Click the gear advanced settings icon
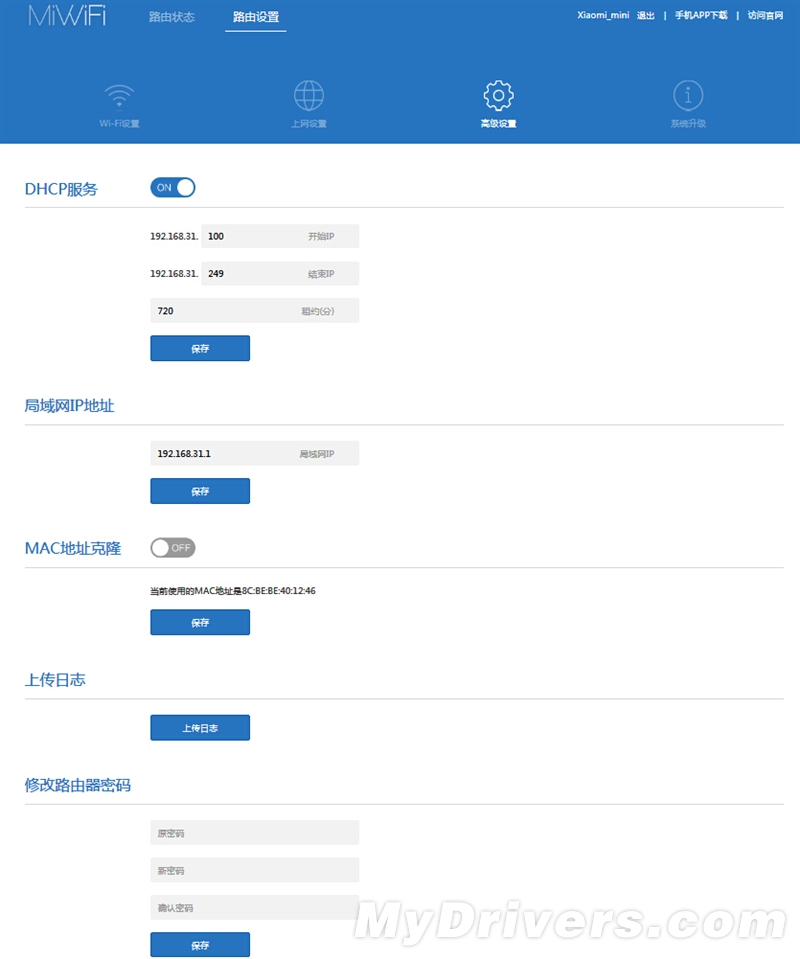Image resolution: width=800 pixels, height=959 pixels. pos(498,97)
